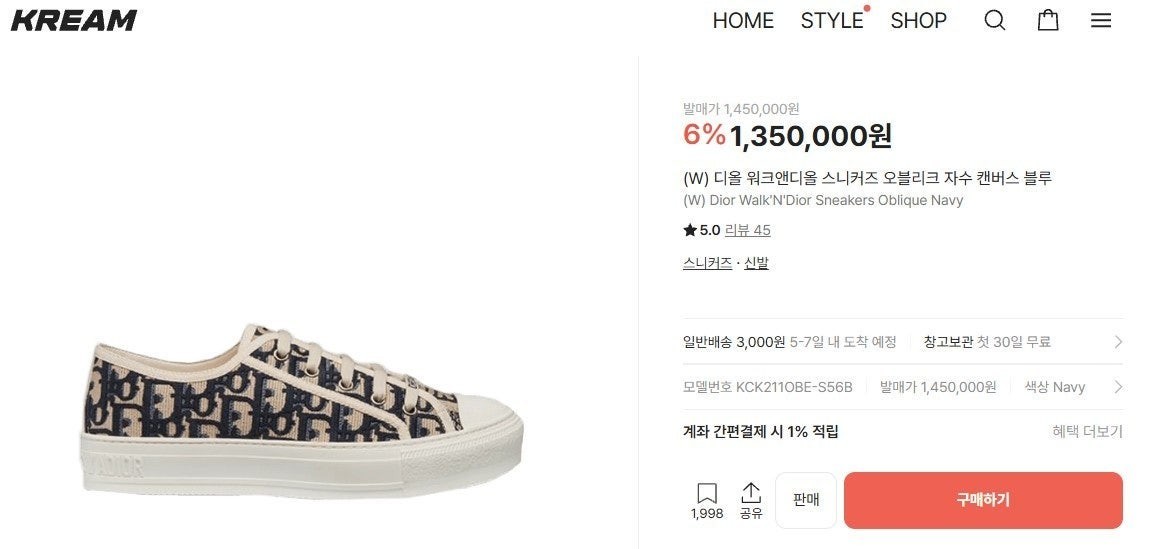Open the STYLE menu

point(831,20)
